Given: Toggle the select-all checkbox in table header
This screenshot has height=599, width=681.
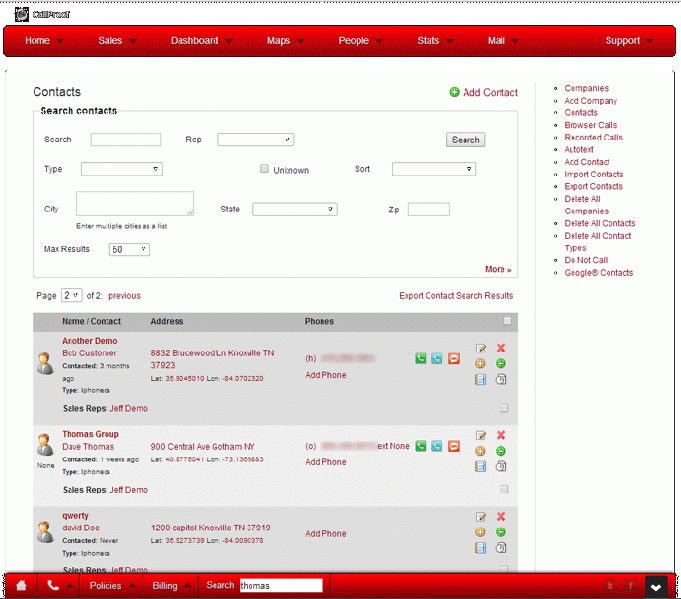Looking at the screenshot, I should point(507,321).
